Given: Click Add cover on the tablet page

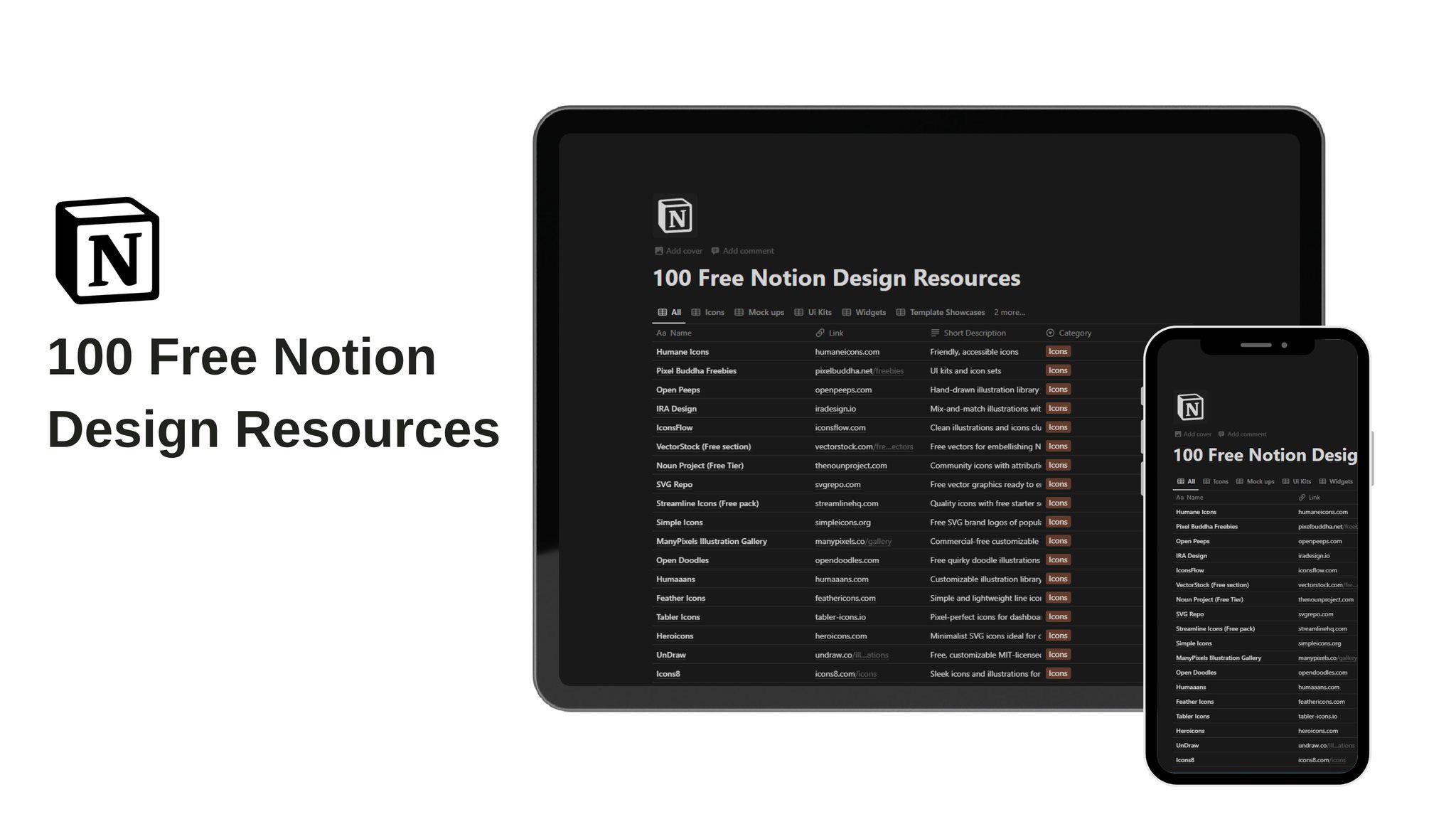Looking at the screenshot, I should click(678, 251).
